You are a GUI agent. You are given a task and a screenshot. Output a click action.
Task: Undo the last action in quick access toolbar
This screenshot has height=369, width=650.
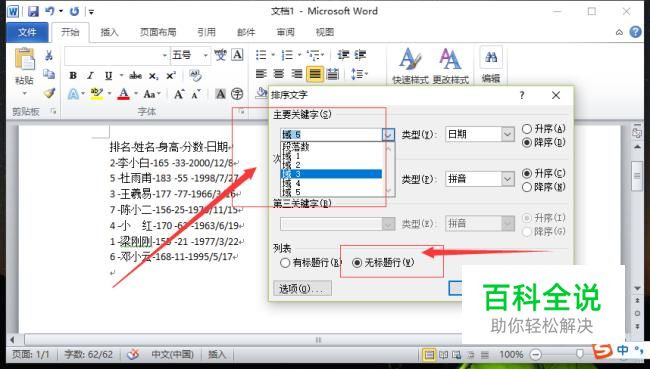(x=50, y=11)
